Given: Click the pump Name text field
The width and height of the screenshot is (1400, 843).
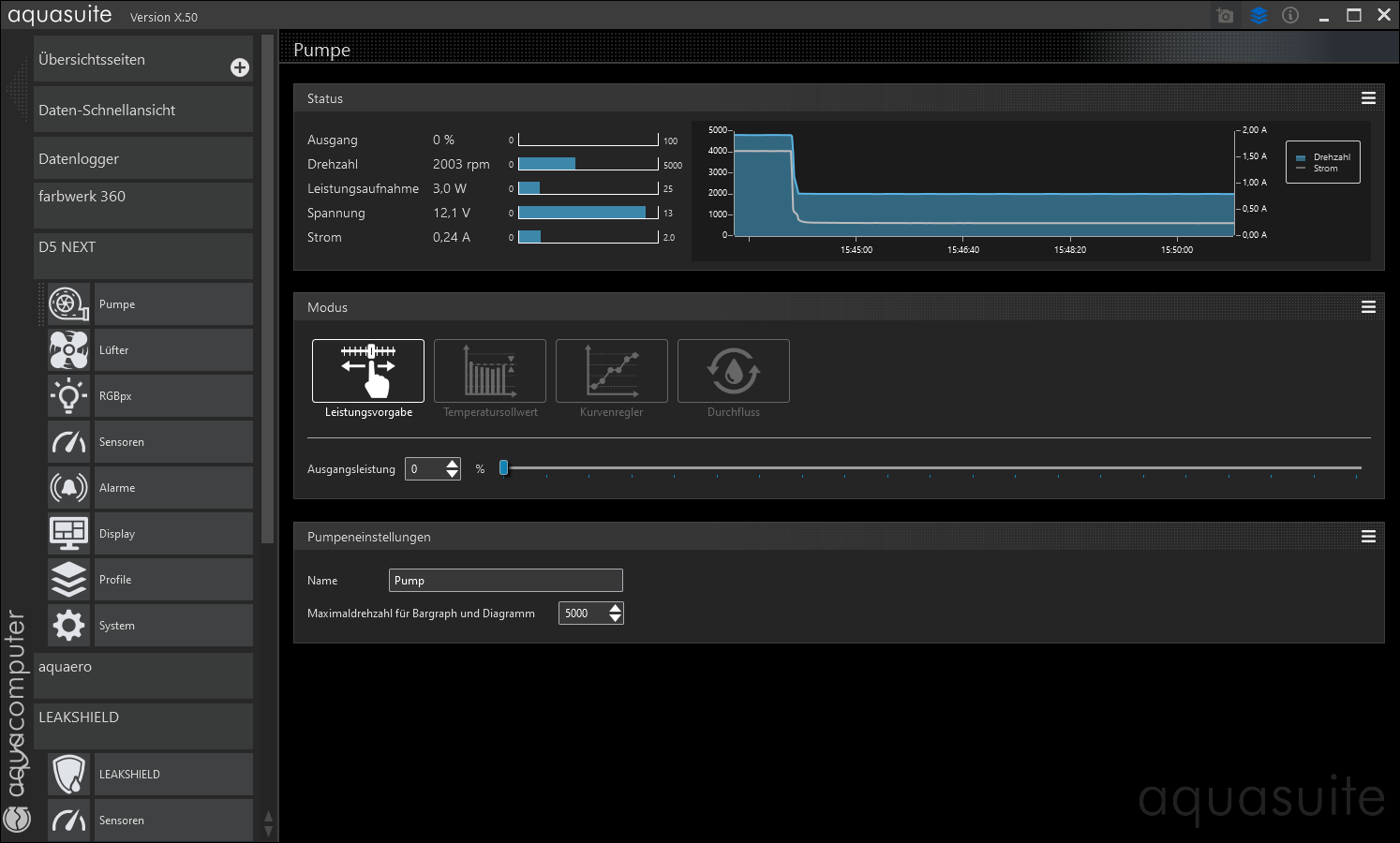Looking at the screenshot, I should [x=505, y=581].
